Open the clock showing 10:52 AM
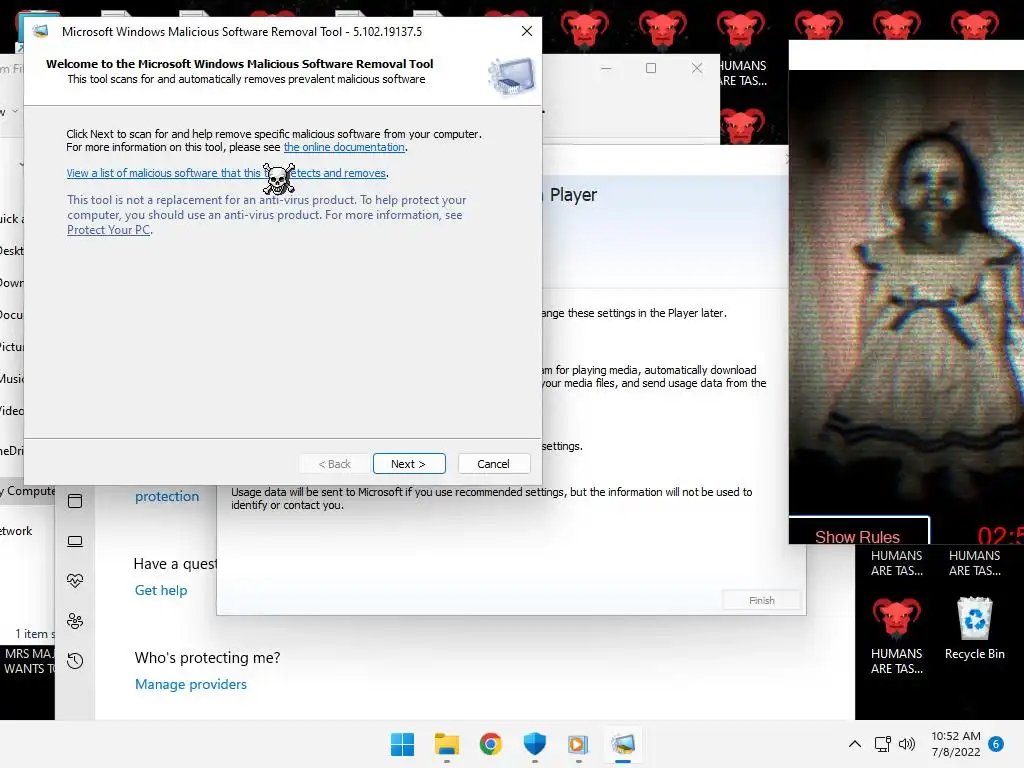 (955, 744)
